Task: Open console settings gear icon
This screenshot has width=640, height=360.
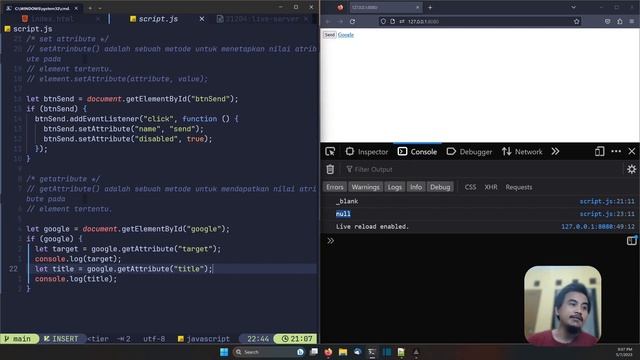Action: point(631,169)
